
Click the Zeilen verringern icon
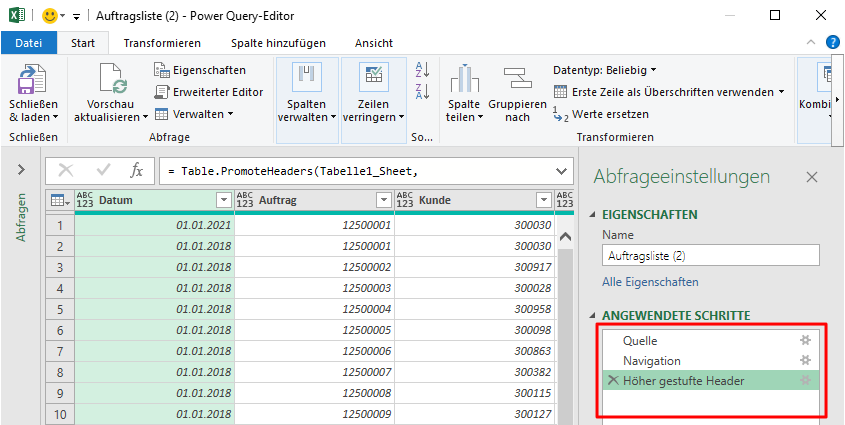click(x=373, y=78)
